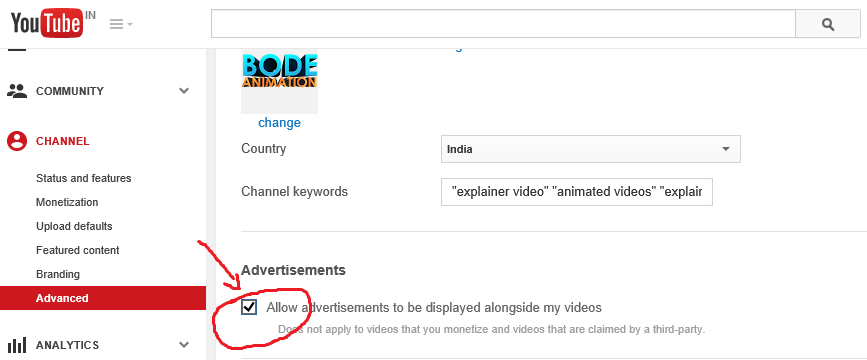Click the Channel person icon
Screen dimensions: 867x360
pyautogui.click(x=17, y=141)
